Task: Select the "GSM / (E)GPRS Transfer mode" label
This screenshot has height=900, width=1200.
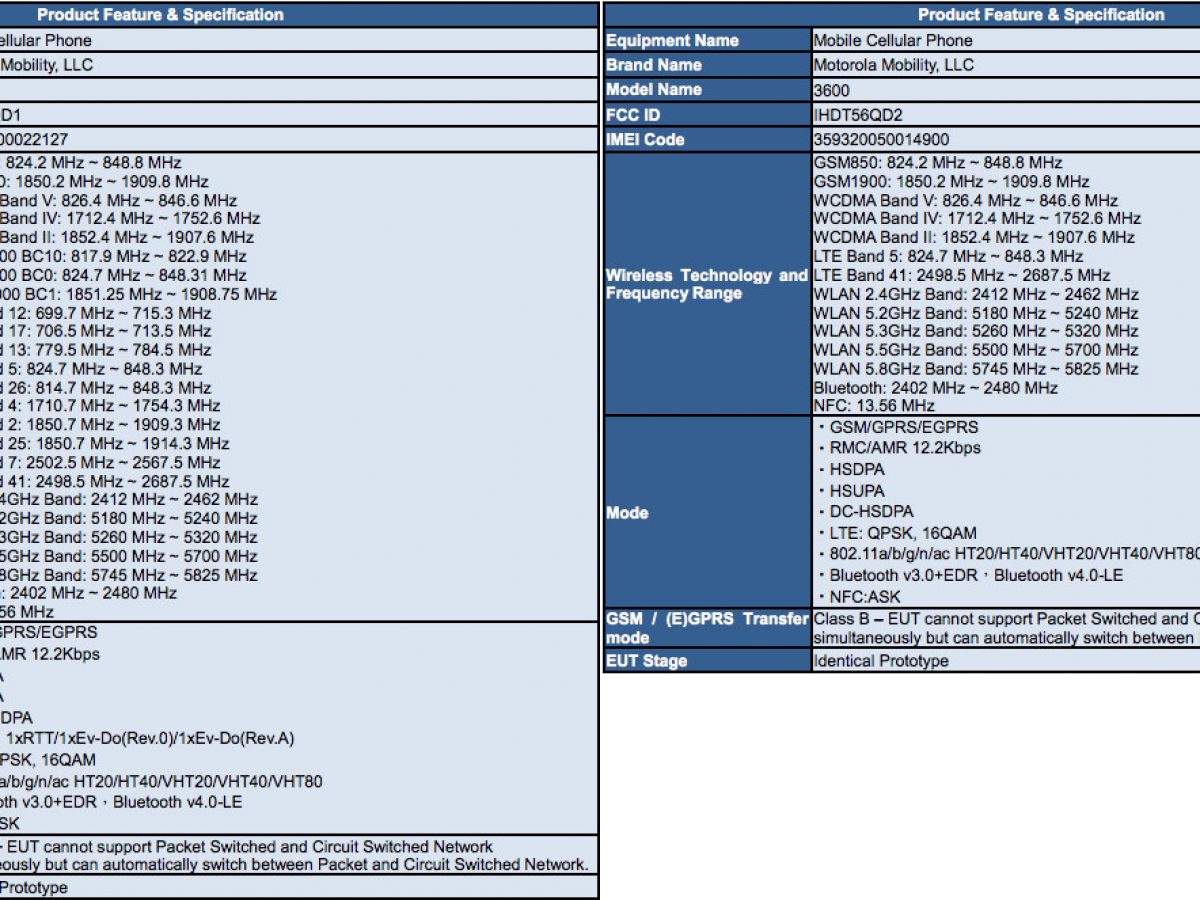Action: coord(706,628)
